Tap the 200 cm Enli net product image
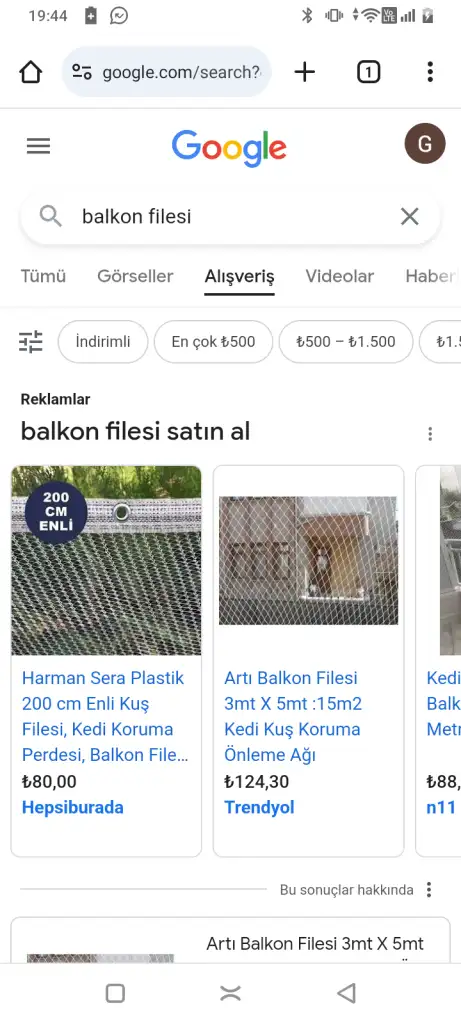 pos(106,560)
